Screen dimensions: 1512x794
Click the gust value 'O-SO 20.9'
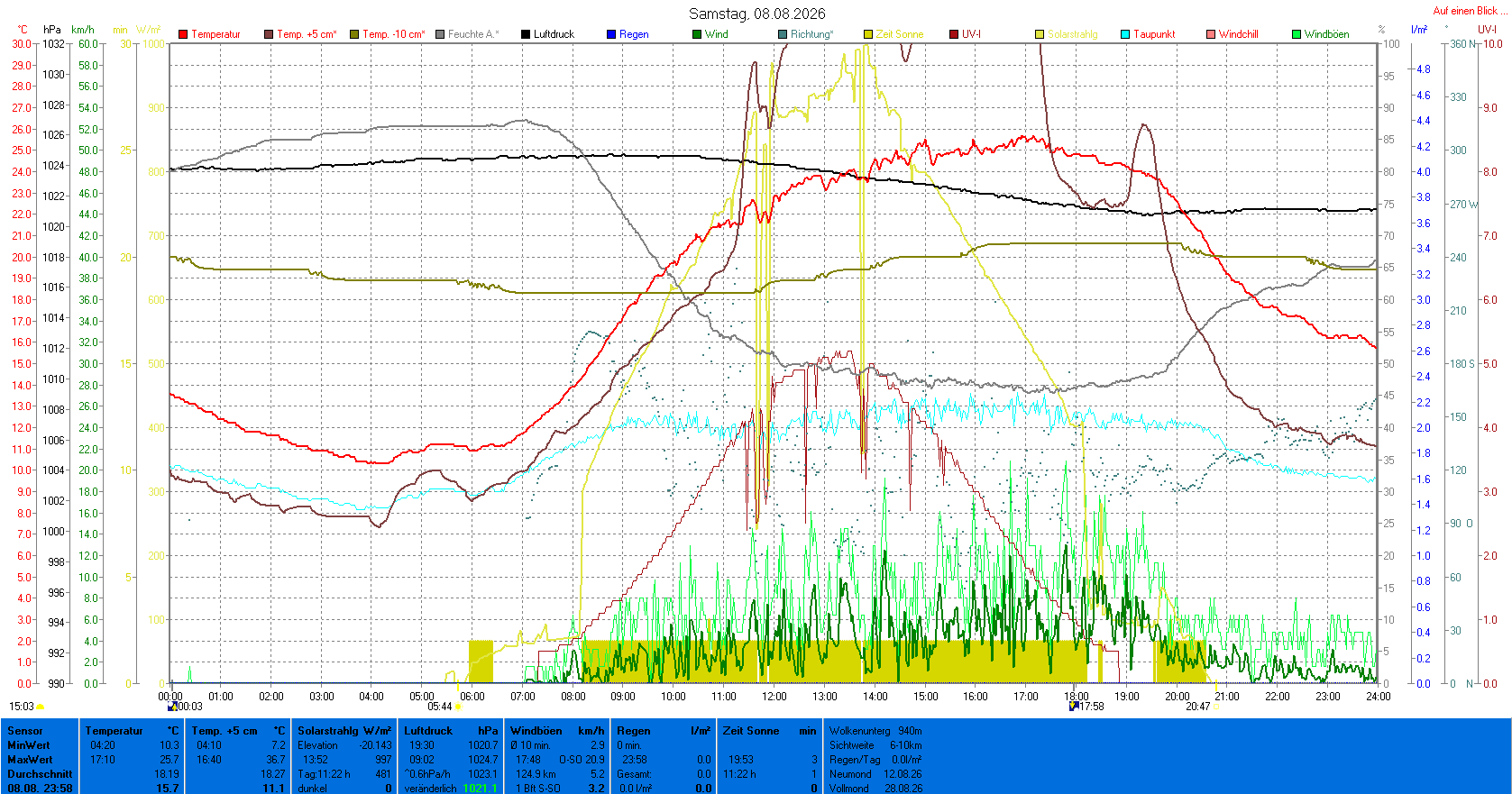[x=582, y=760]
